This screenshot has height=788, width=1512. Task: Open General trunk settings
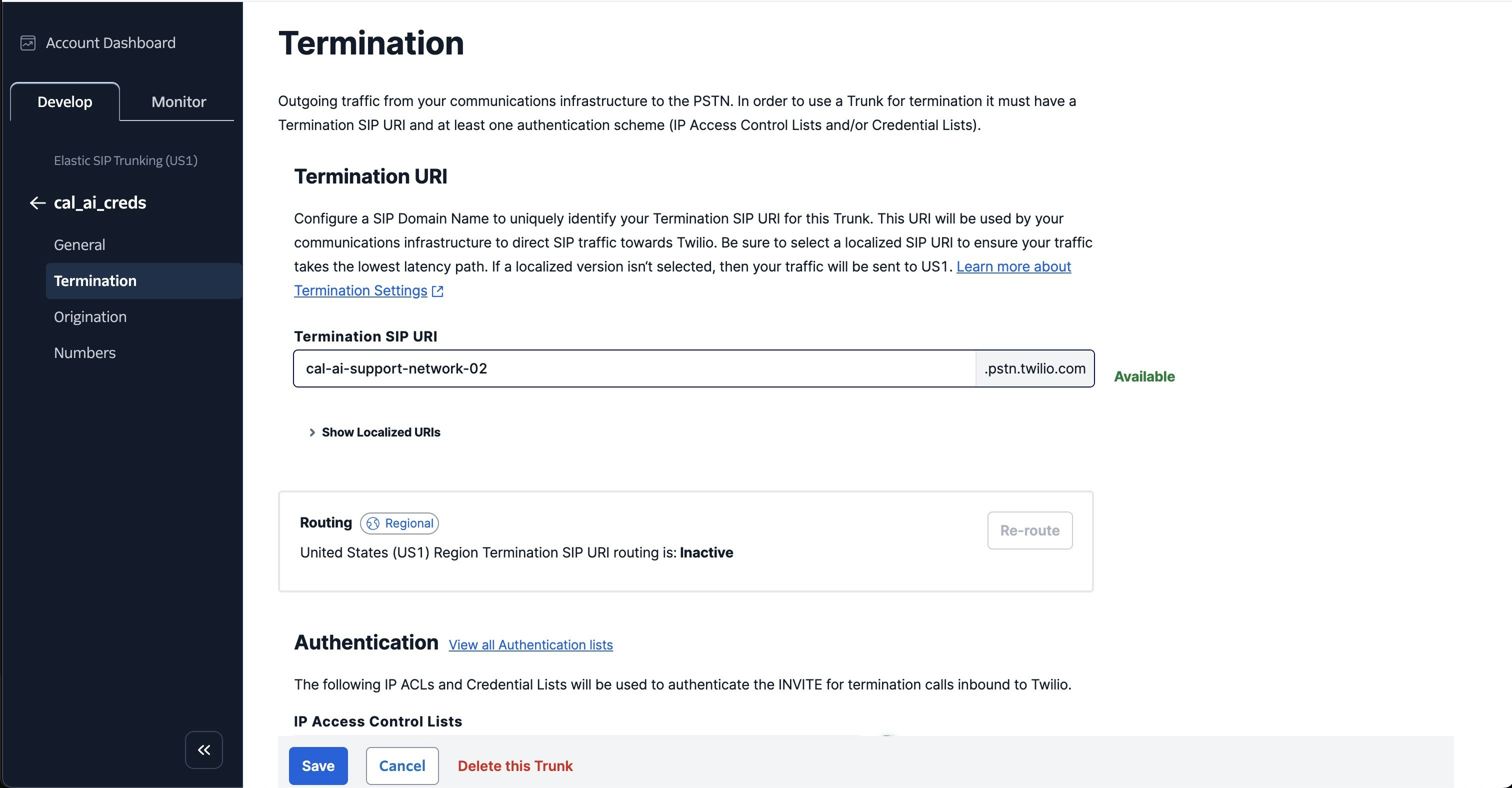tap(79, 244)
